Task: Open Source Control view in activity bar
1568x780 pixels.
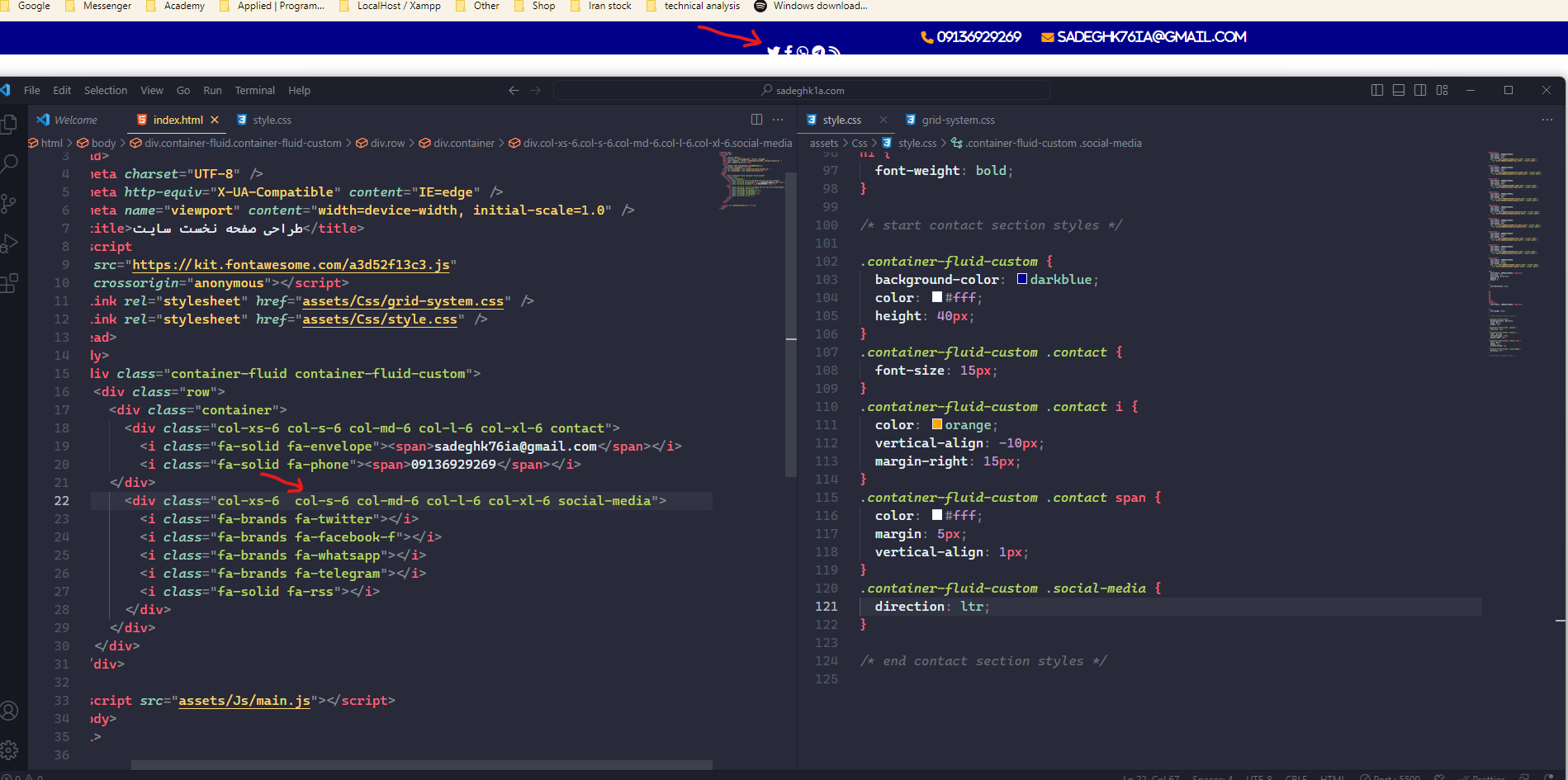Action: pyautogui.click(x=9, y=204)
